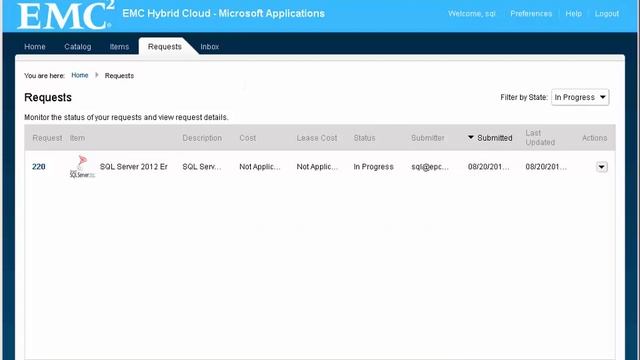Select the Requests tab

164,47
